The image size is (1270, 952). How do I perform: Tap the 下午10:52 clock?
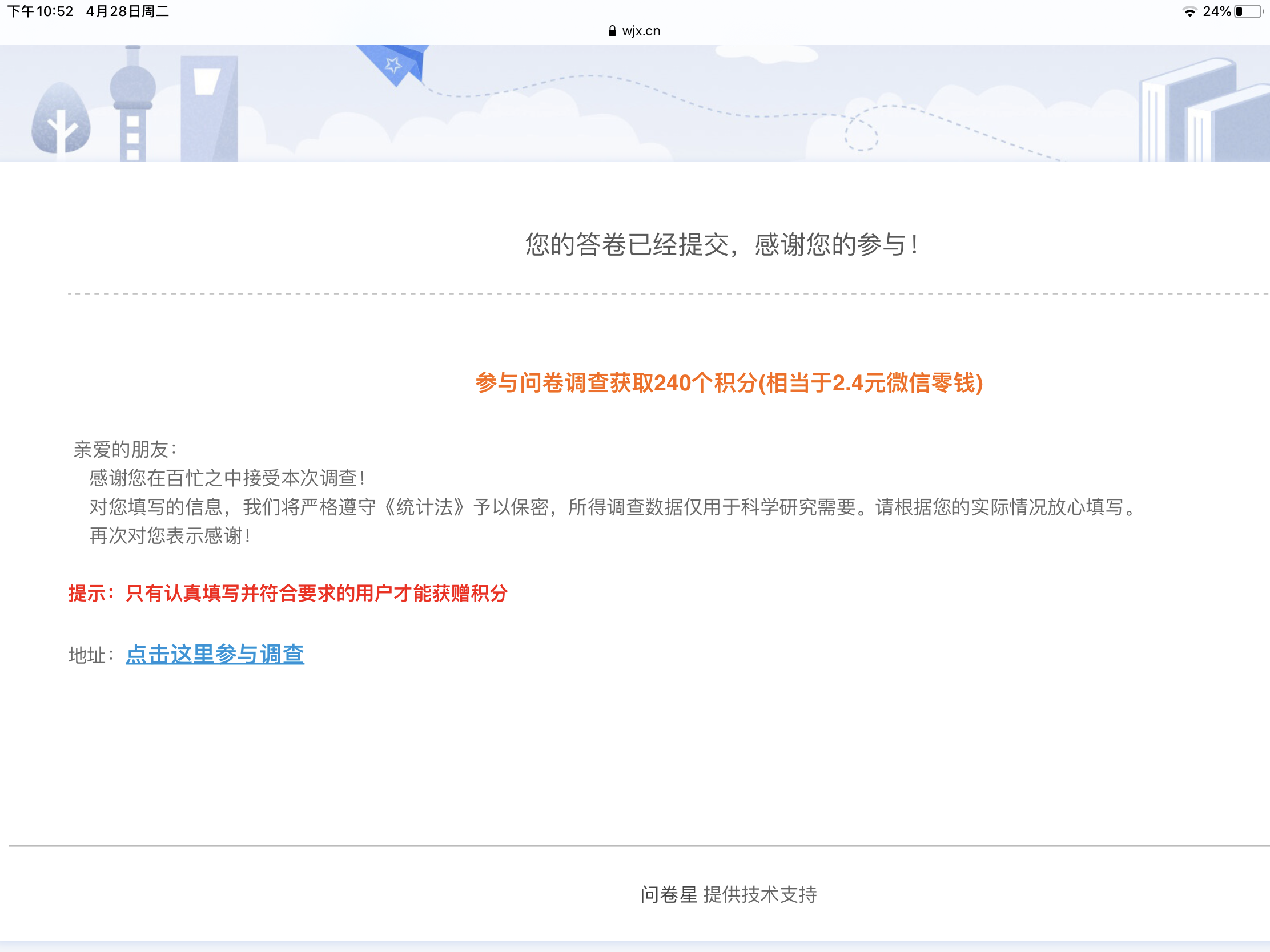point(40,11)
